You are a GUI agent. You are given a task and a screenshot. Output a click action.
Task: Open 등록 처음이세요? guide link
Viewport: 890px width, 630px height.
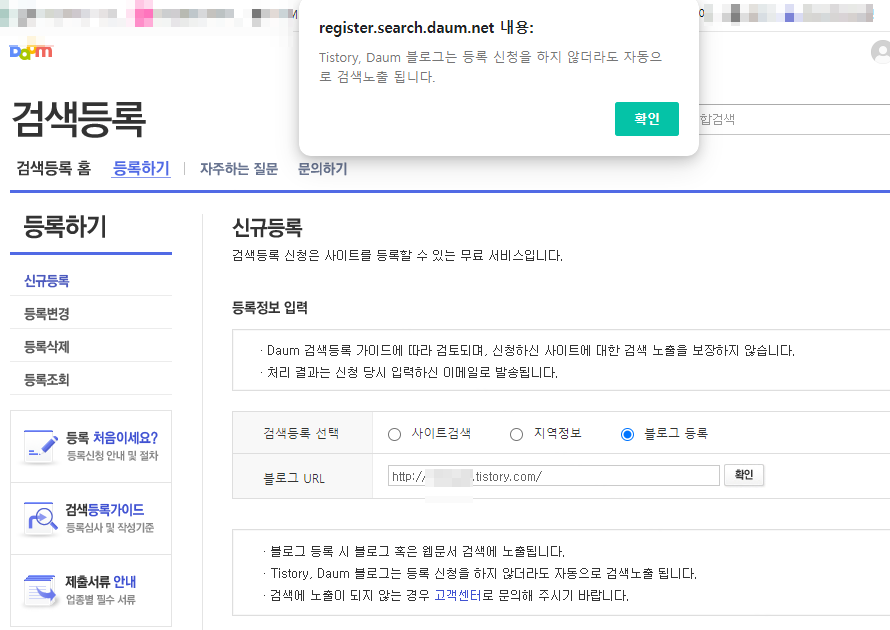[x=112, y=438]
